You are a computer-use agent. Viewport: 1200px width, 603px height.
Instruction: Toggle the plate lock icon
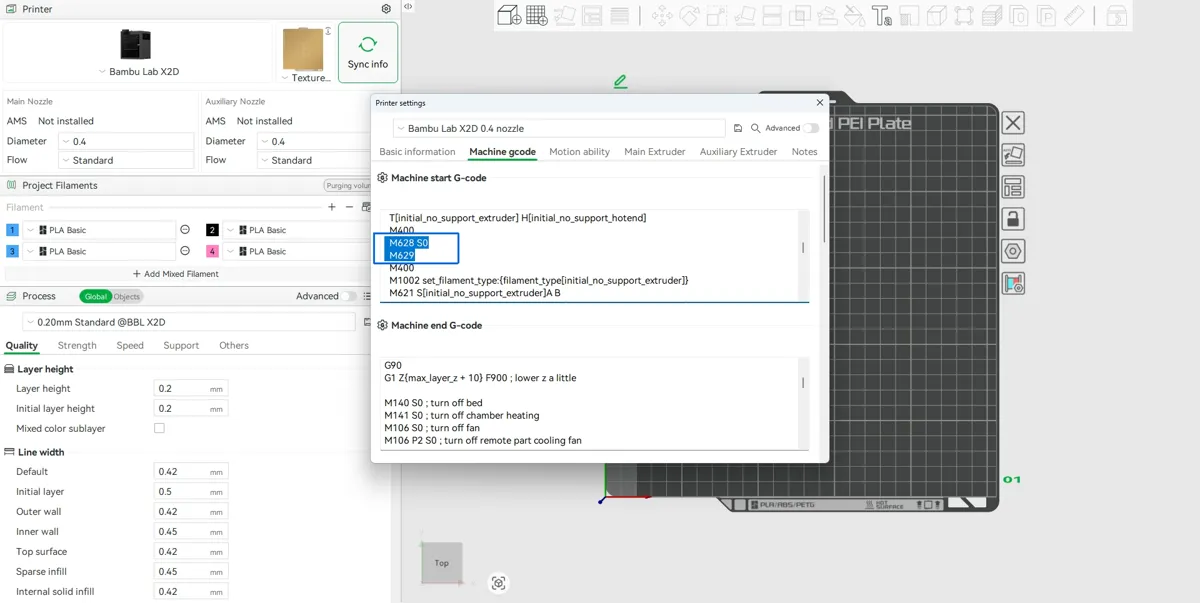(1013, 219)
